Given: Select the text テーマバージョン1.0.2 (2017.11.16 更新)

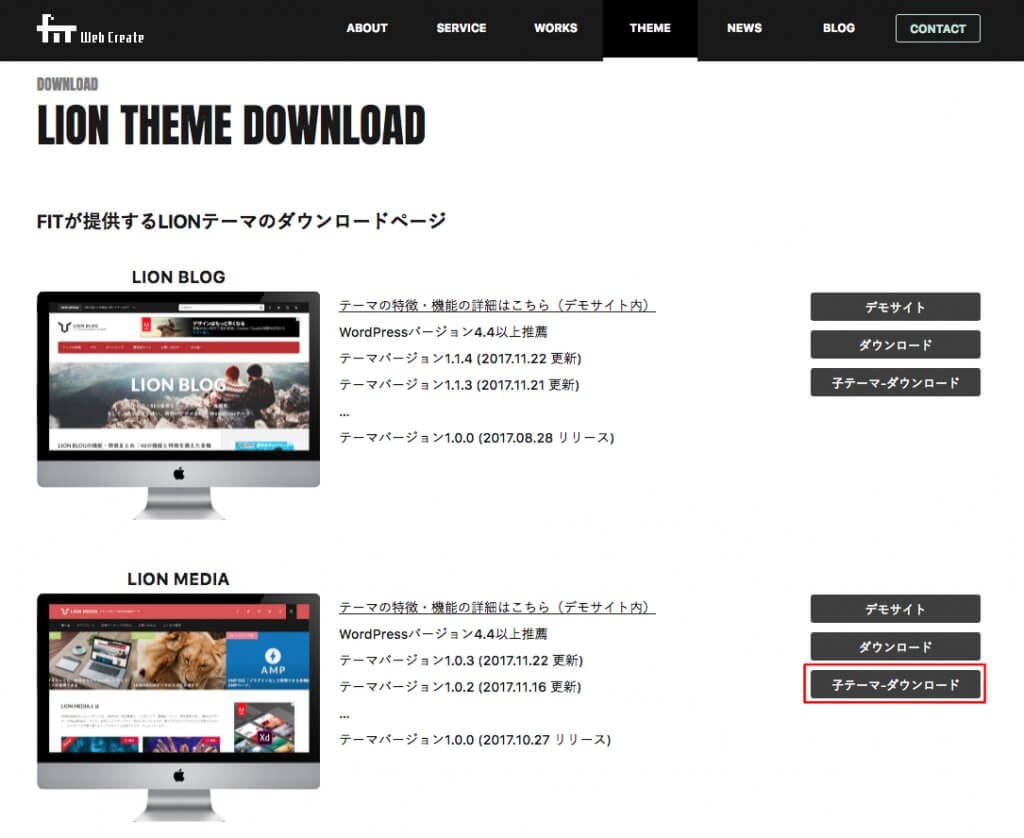Looking at the screenshot, I should click(460, 686).
